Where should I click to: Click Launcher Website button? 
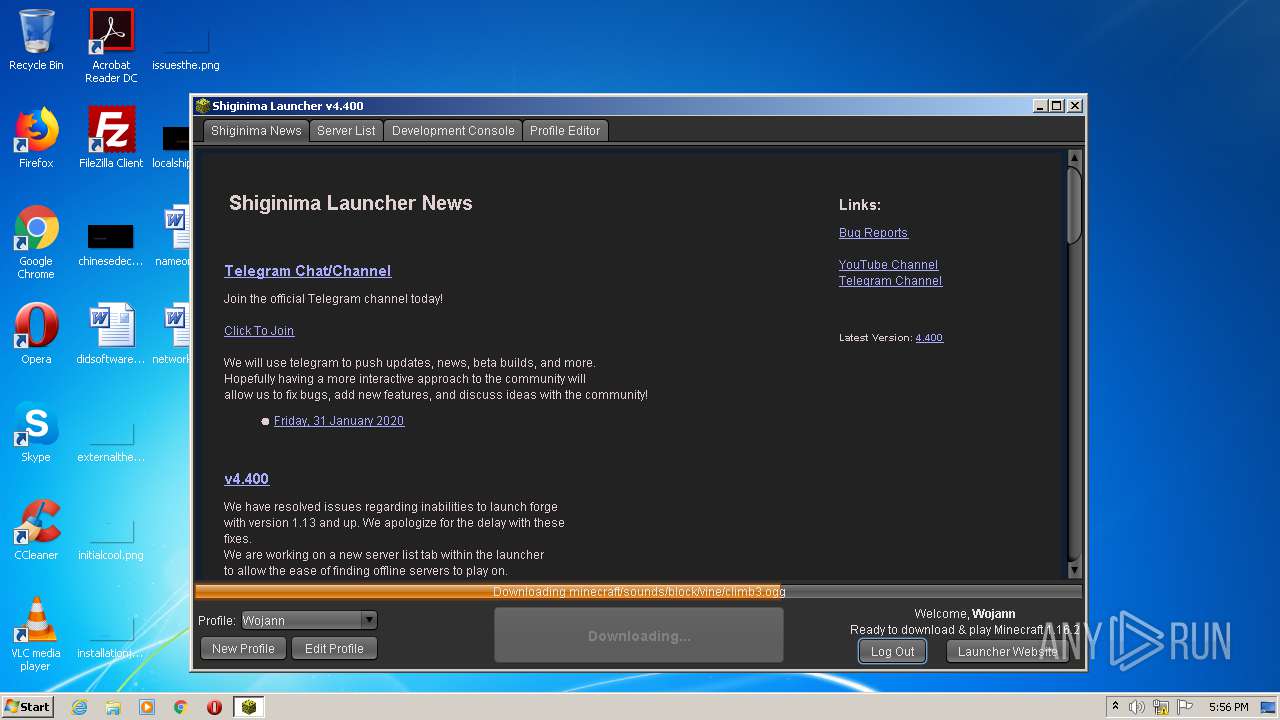1008,651
